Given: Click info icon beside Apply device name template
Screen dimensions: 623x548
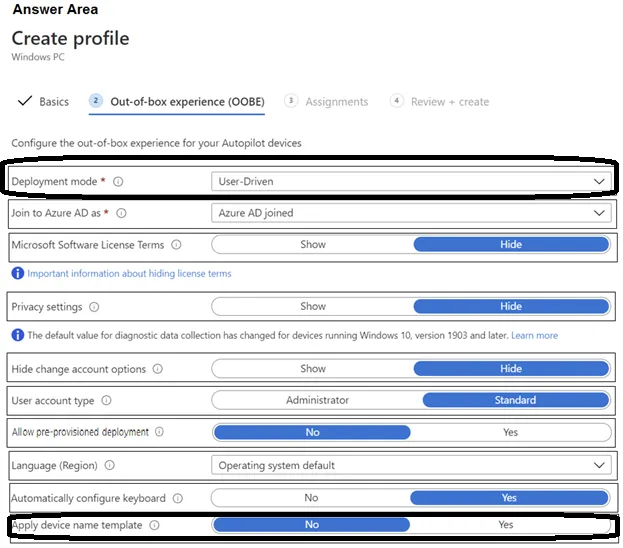Looking at the screenshot, I should point(154,525).
